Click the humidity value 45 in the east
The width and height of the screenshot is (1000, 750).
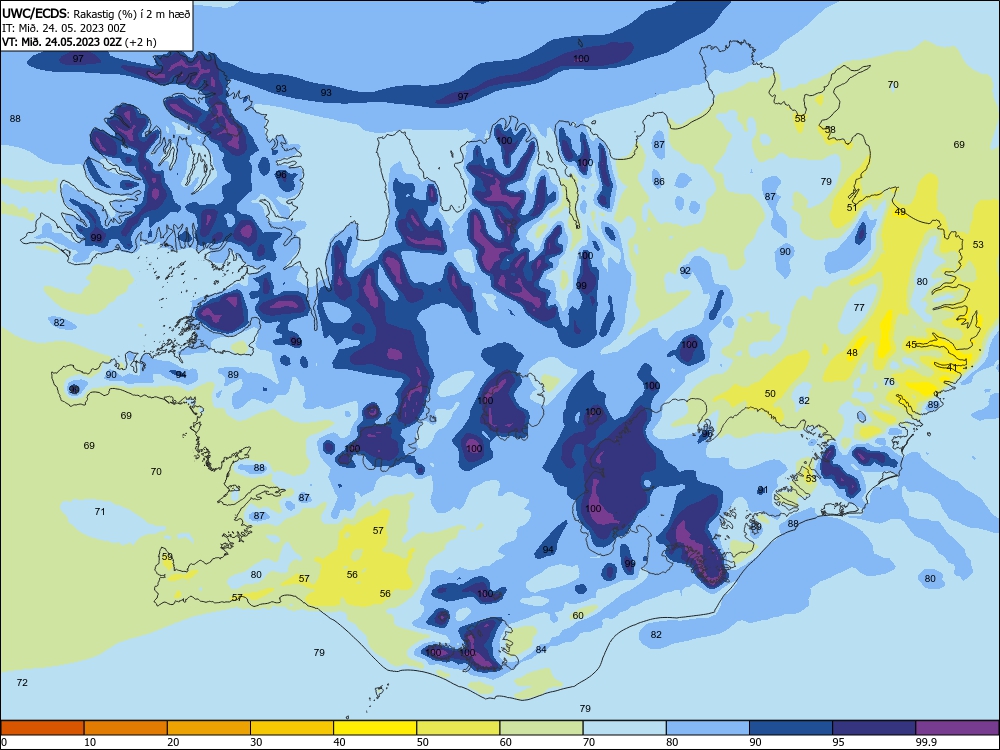tap(911, 344)
